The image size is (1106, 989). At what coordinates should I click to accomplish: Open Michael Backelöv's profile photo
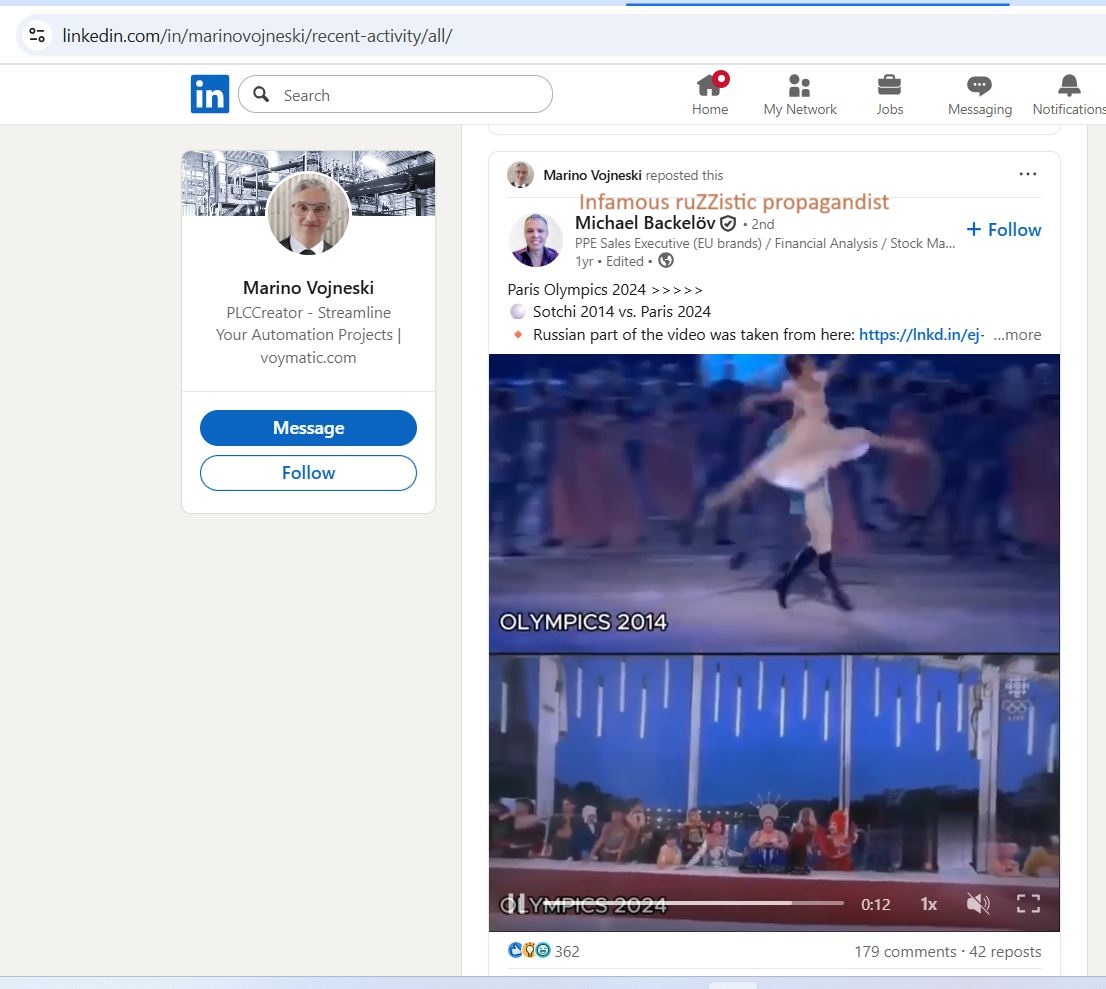coord(535,240)
